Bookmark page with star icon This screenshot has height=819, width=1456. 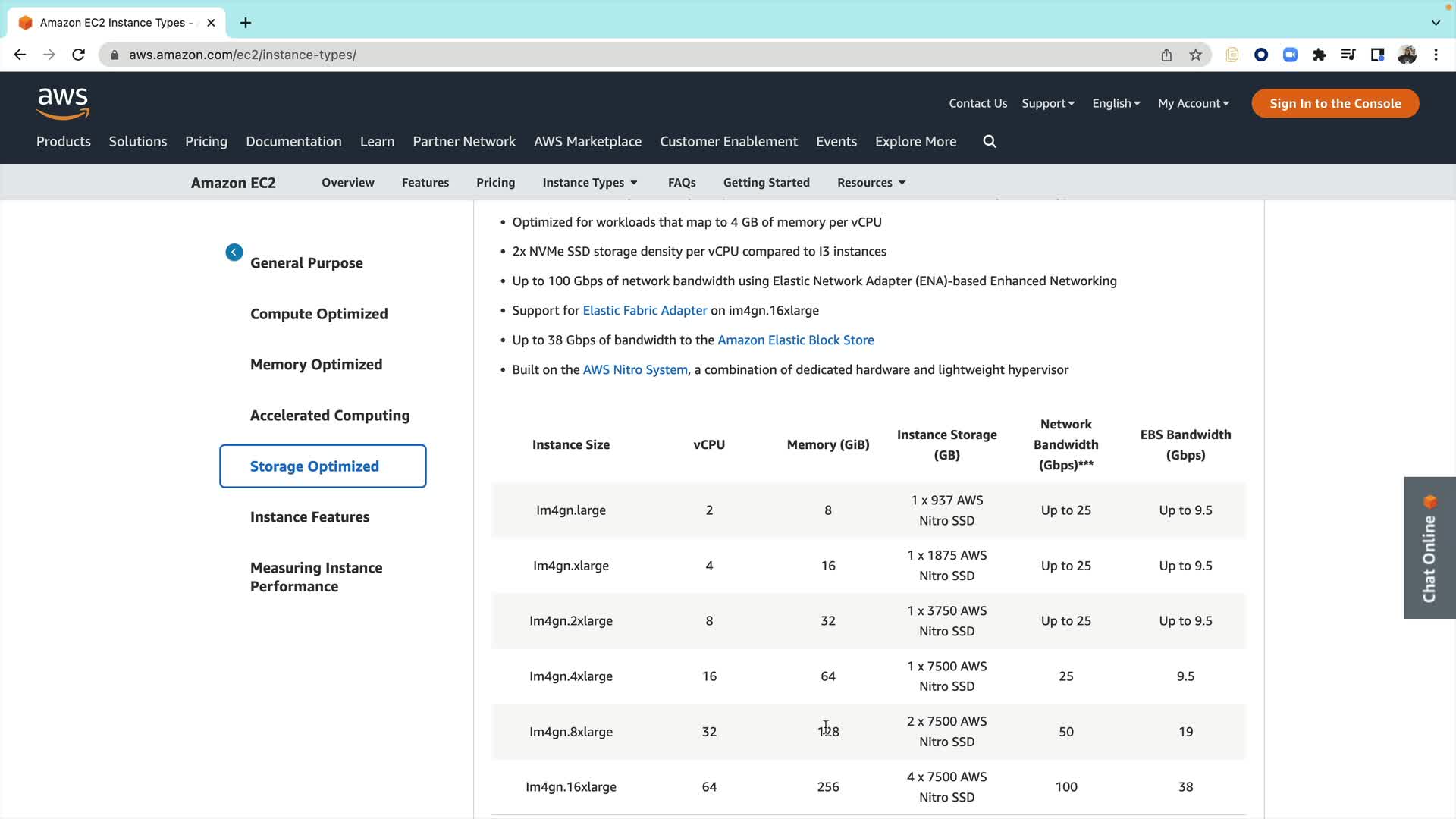click(x=1196, y=55)
